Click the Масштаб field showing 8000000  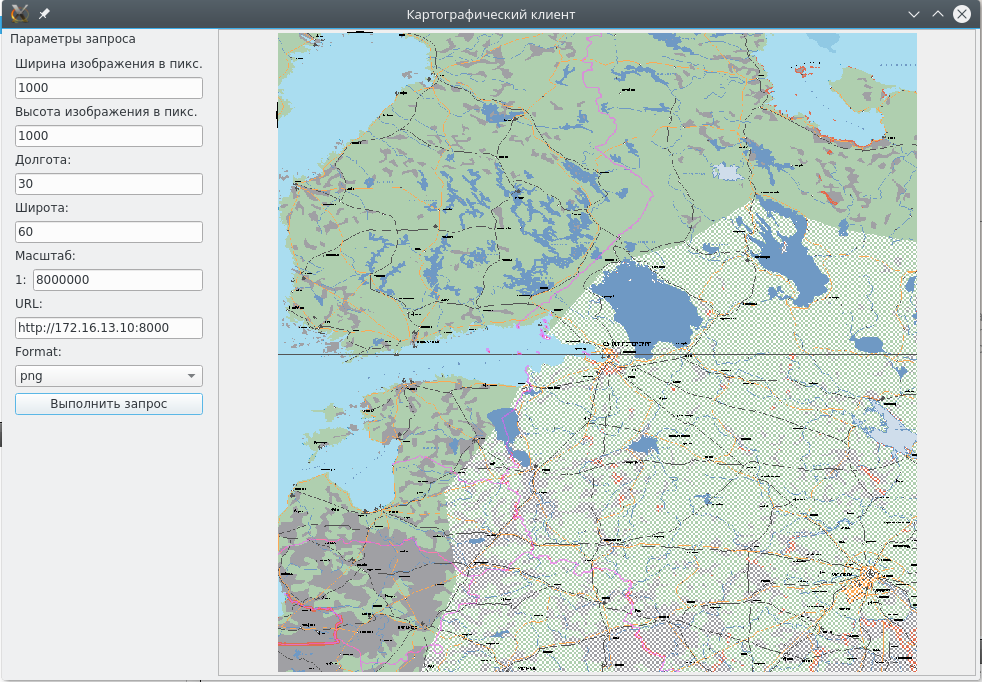118,280
